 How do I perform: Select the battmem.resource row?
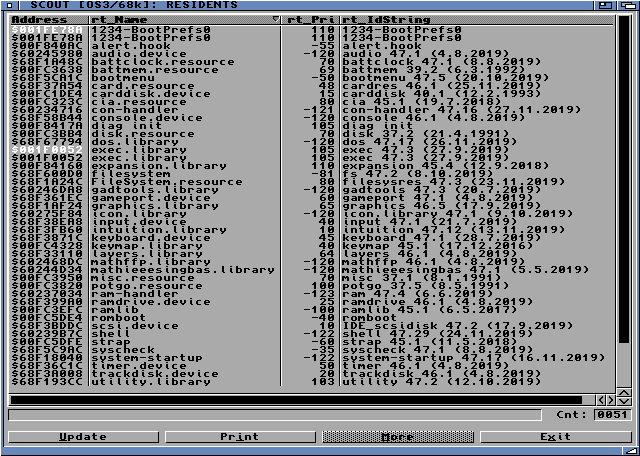coord(311,70)
